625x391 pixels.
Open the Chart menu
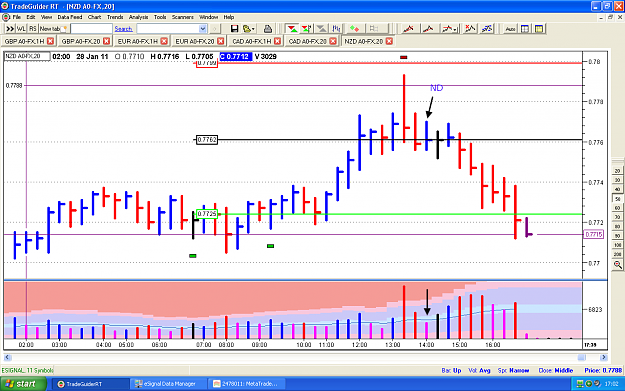[x=94, y=17]
